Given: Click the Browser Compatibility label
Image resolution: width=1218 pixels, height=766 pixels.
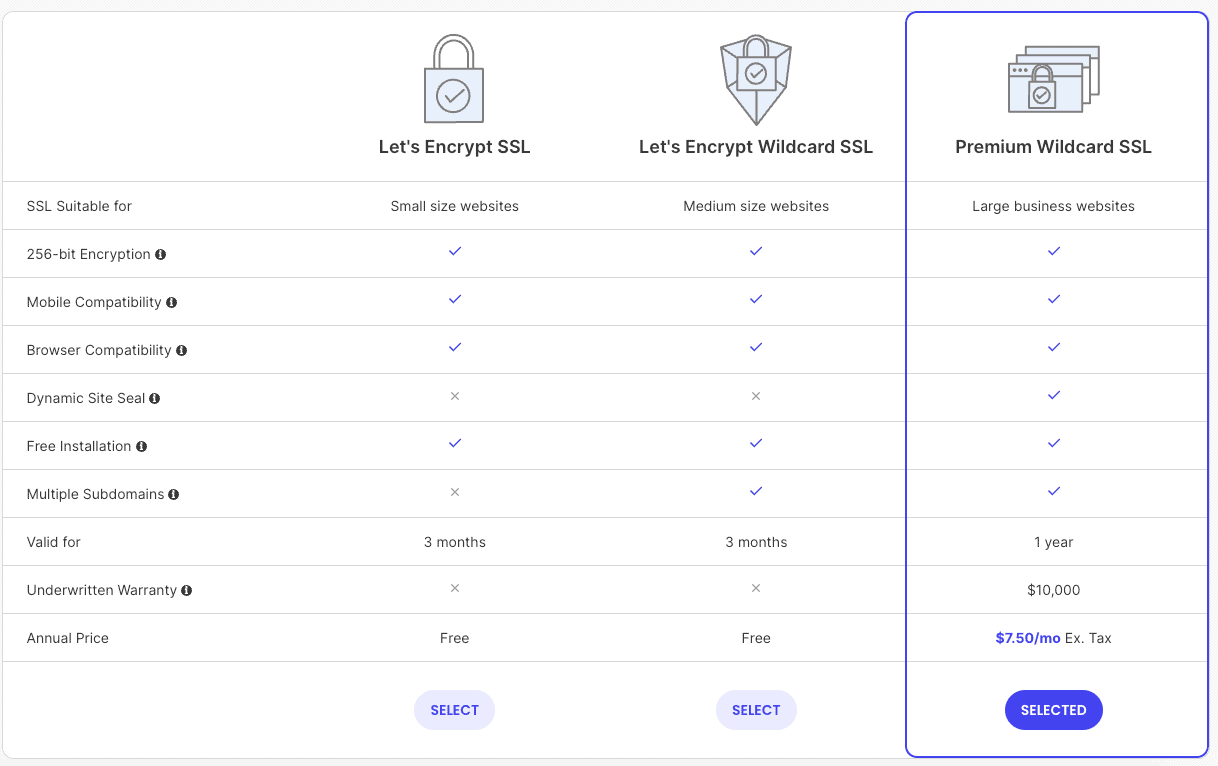Looking at the screenshot, I should tap(99, 350).
